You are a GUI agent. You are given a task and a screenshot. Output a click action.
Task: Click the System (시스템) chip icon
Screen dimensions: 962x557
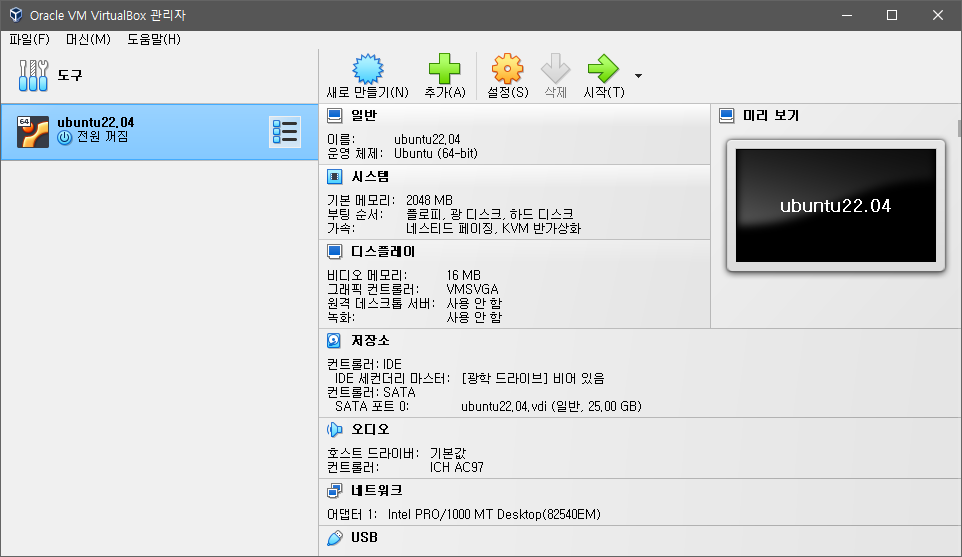point(334,177)
